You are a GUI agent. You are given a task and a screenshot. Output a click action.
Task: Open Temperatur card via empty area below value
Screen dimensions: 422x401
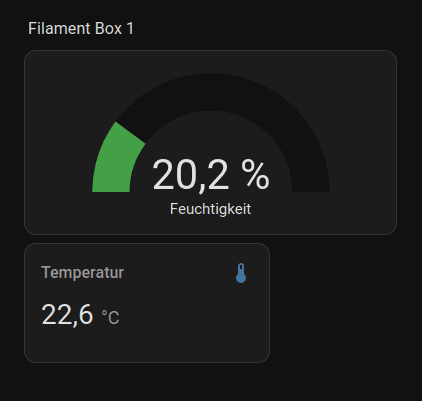(x=147, y=345)
